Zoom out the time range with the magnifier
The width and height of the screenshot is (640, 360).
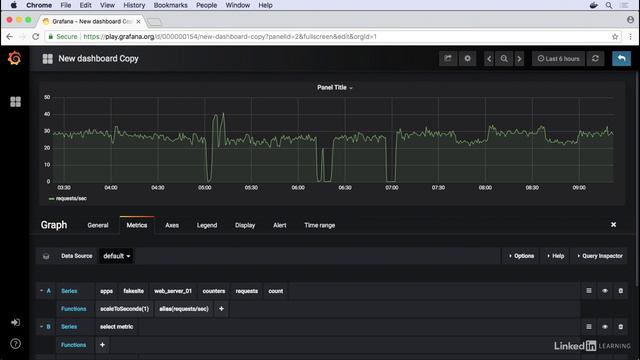[x=504, y=59]
